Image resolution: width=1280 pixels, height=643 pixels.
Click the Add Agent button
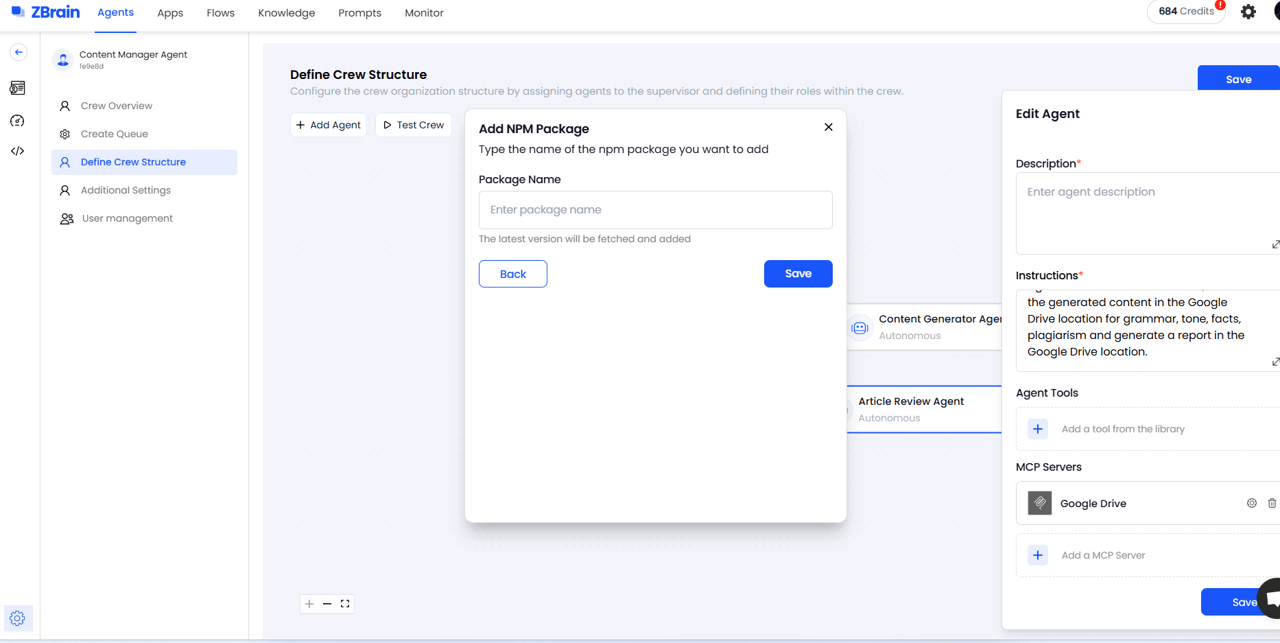[328, 125]
